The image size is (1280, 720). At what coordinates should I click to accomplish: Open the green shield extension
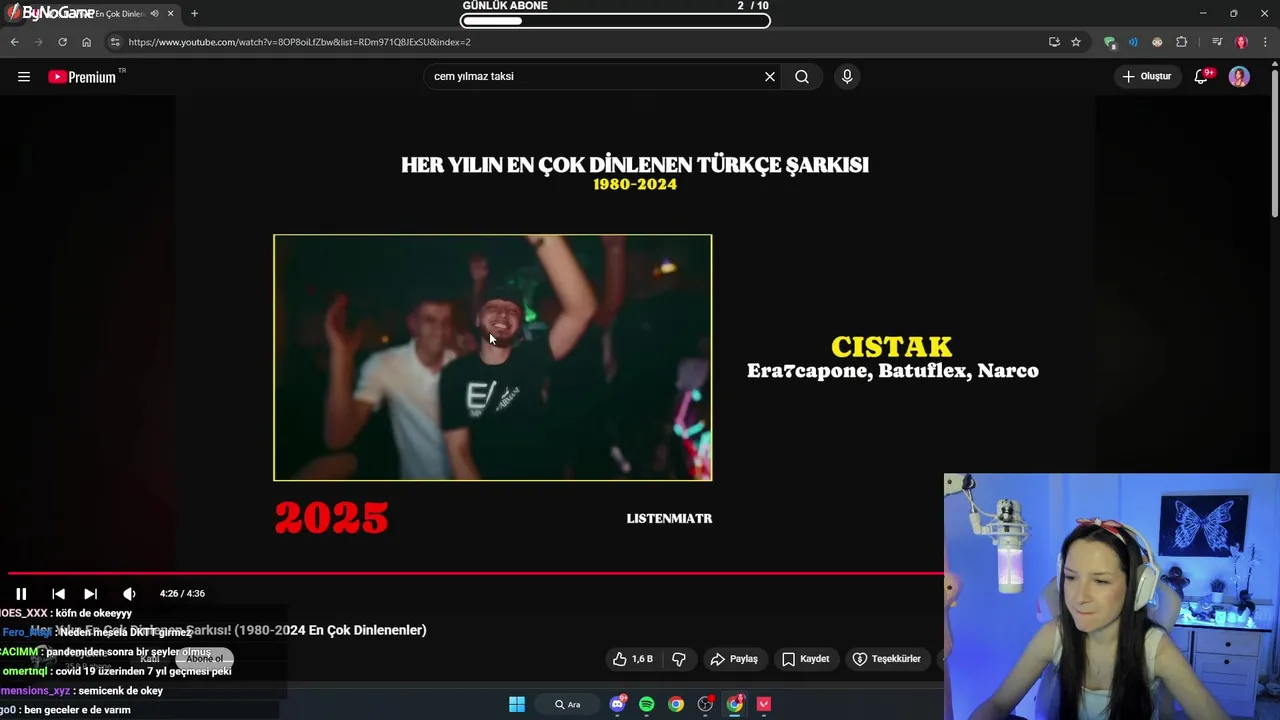point(1109,42)
